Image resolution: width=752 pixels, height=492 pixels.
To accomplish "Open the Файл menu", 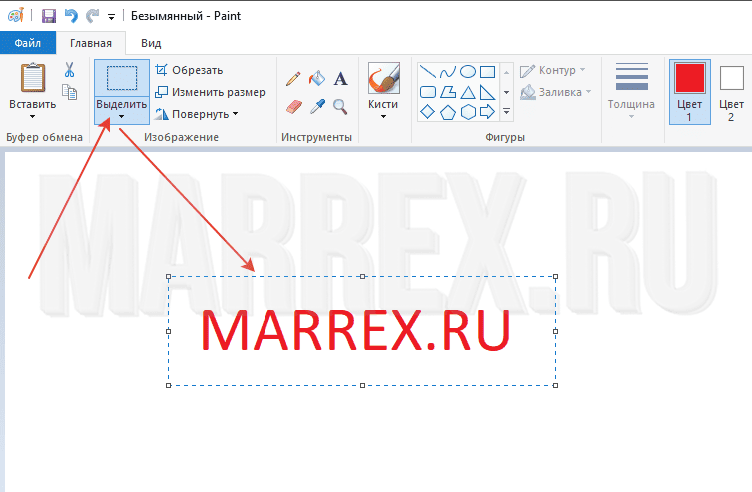I will pos(28,43).
